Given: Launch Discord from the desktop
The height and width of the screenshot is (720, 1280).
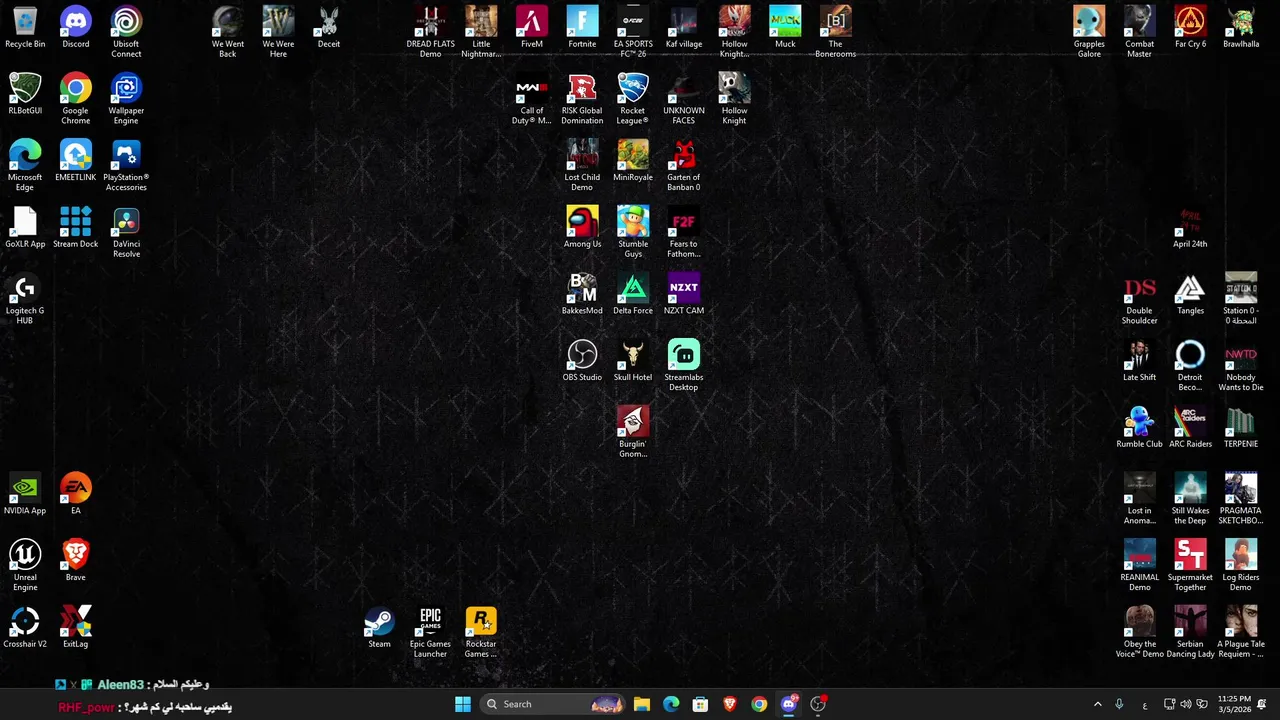Looking at the screenshot, I should click(76, 28).
